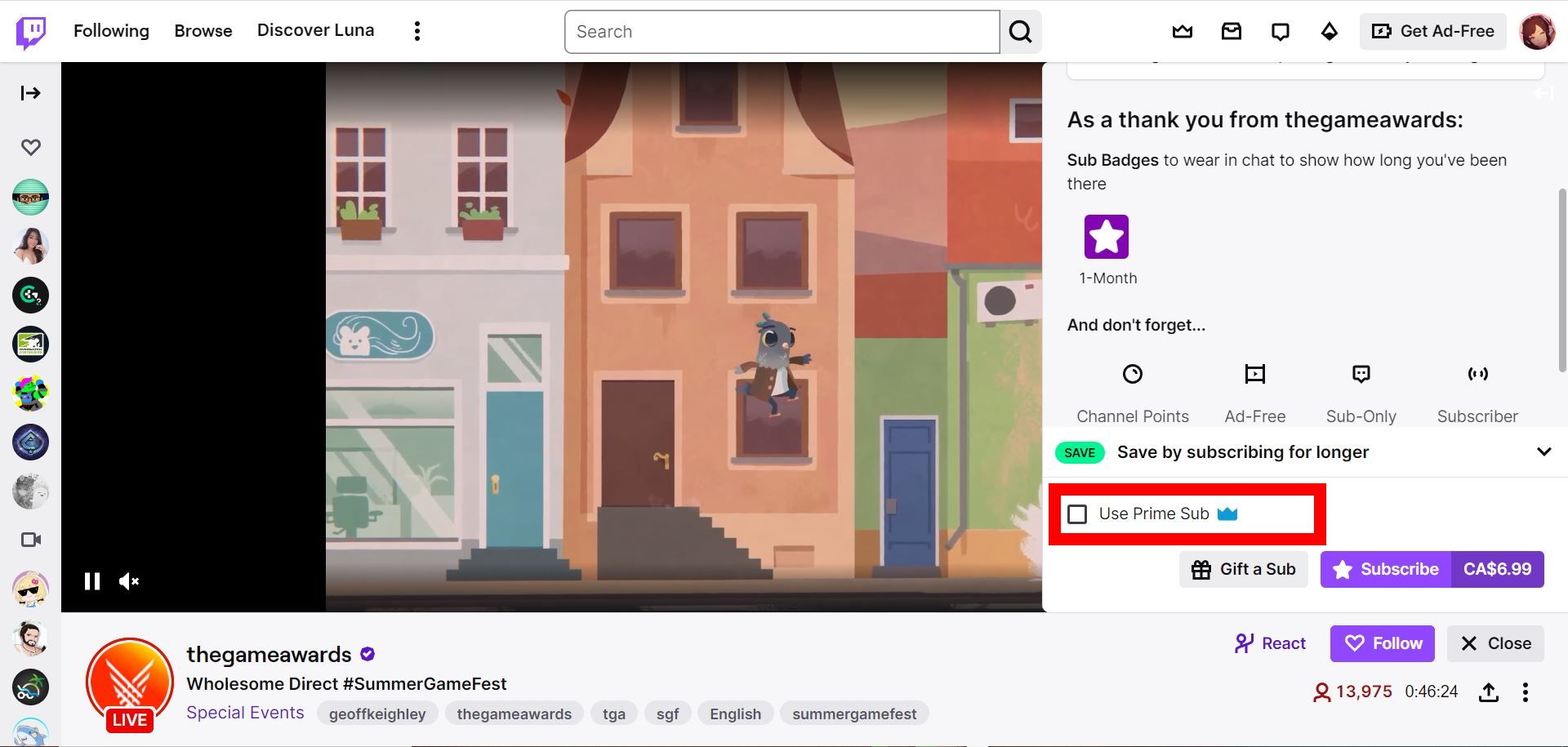
Task: Open more options beside the stream timer
Action: tap(1525, 691)
